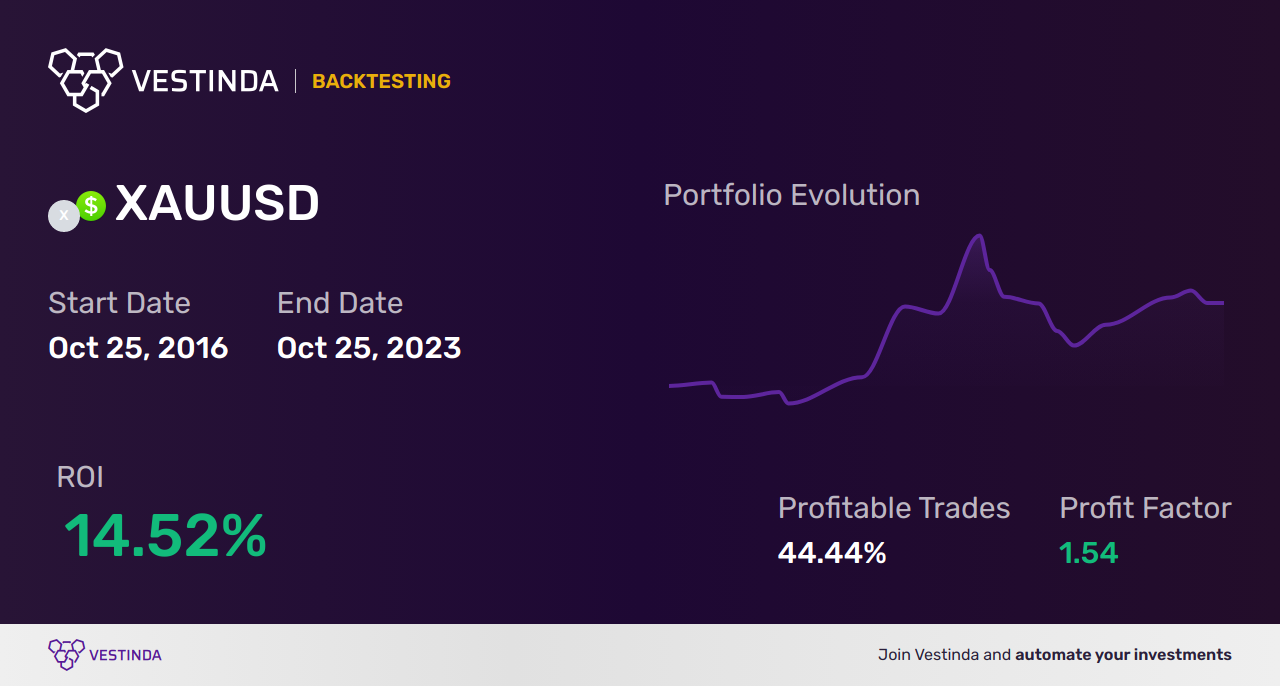The image size is (1280, 686).
Task: Click the Oct 25, 2016 start date value
Action: [138, 348]
